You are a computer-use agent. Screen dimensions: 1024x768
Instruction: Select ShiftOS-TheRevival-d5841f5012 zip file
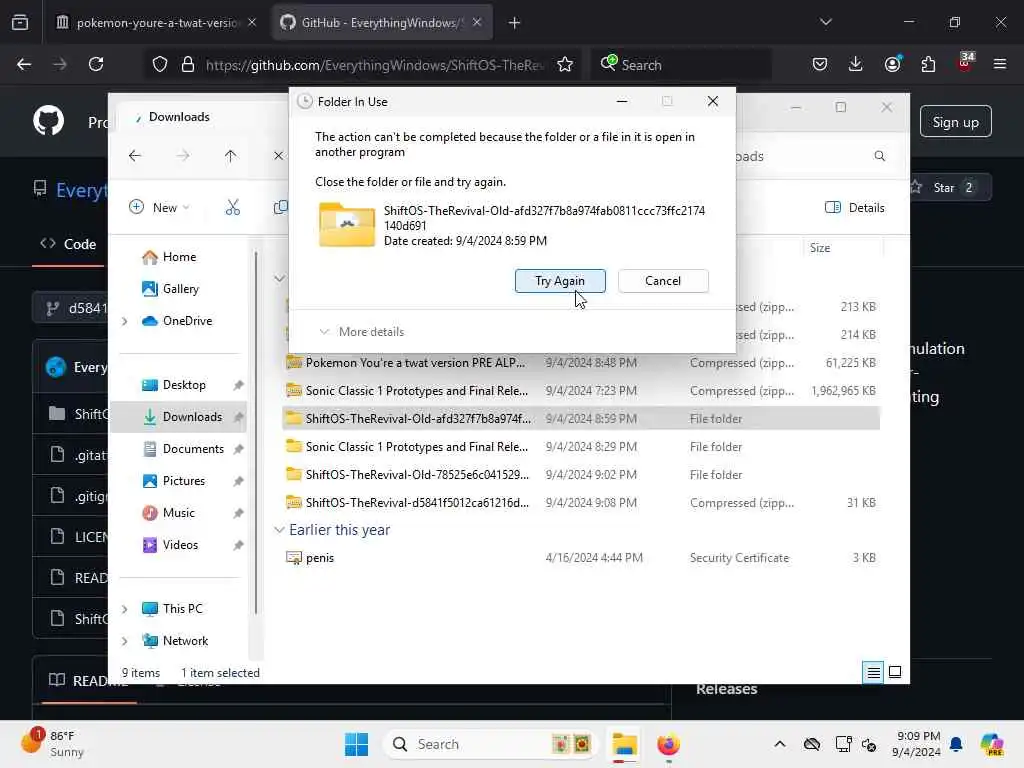point(581,503)
